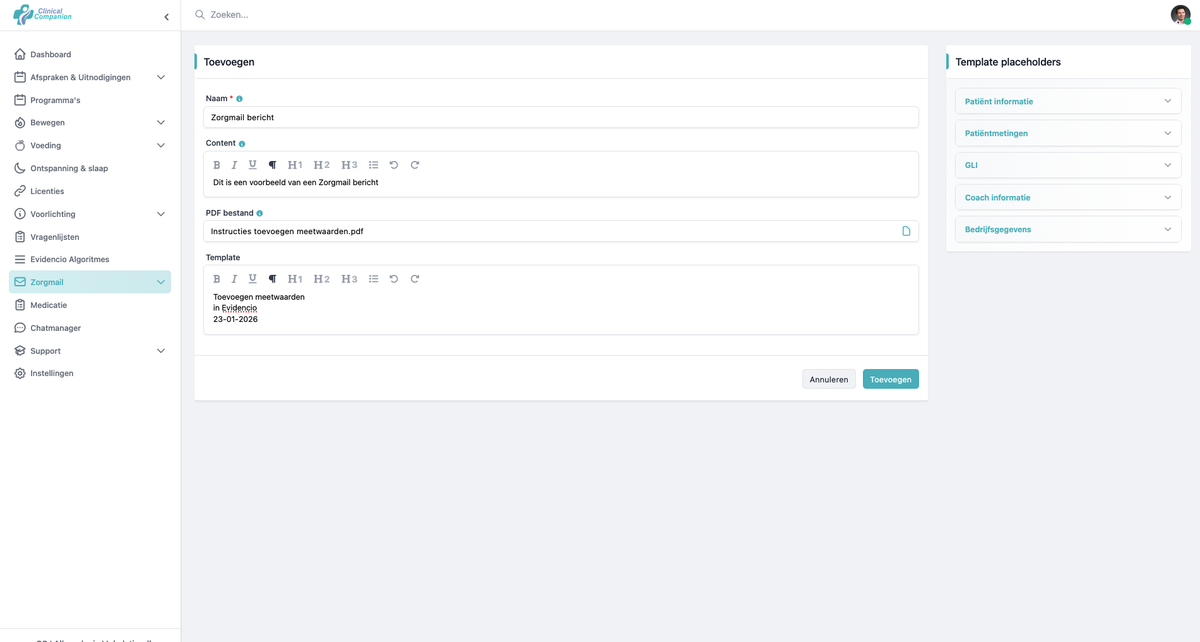Expand Coach informatie placeholders
This screenshot has width=1200, height=642.
1068,197
